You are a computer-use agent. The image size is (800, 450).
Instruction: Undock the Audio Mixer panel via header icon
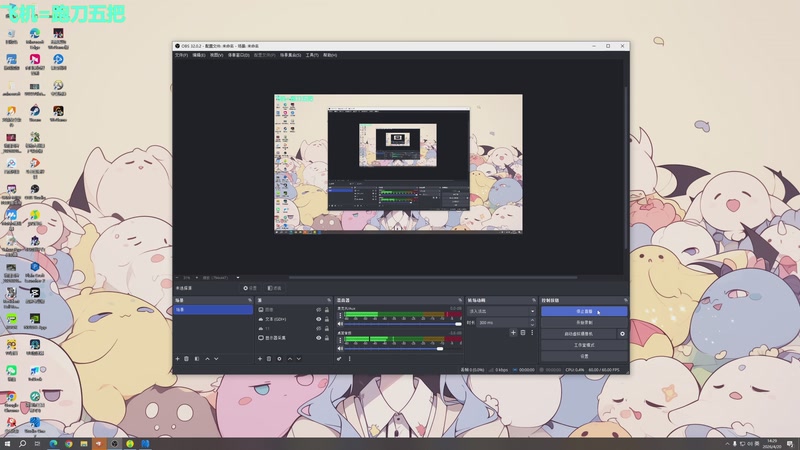point(460,300)
